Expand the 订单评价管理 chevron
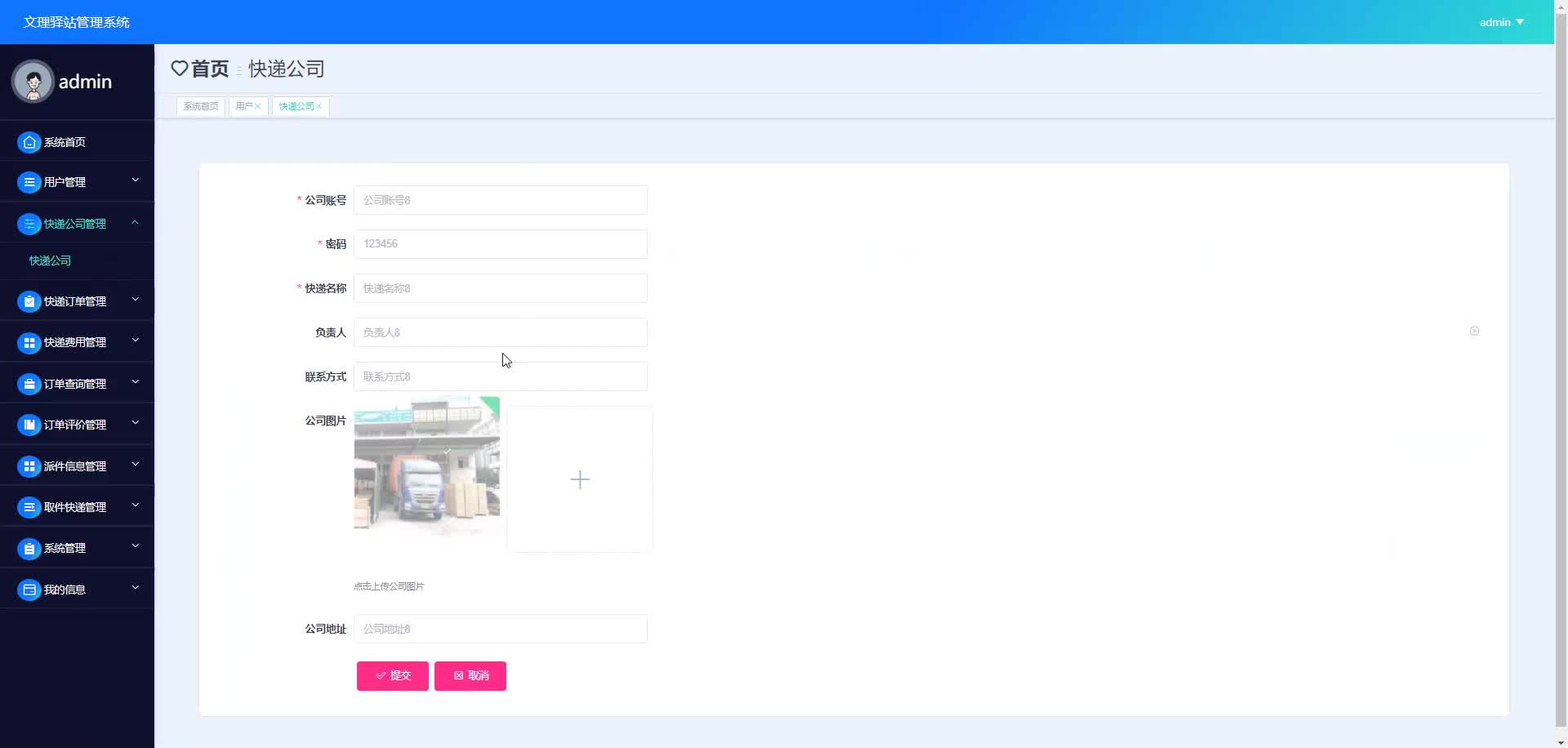Screen dimensions: 1568x748 pos(136,423)
